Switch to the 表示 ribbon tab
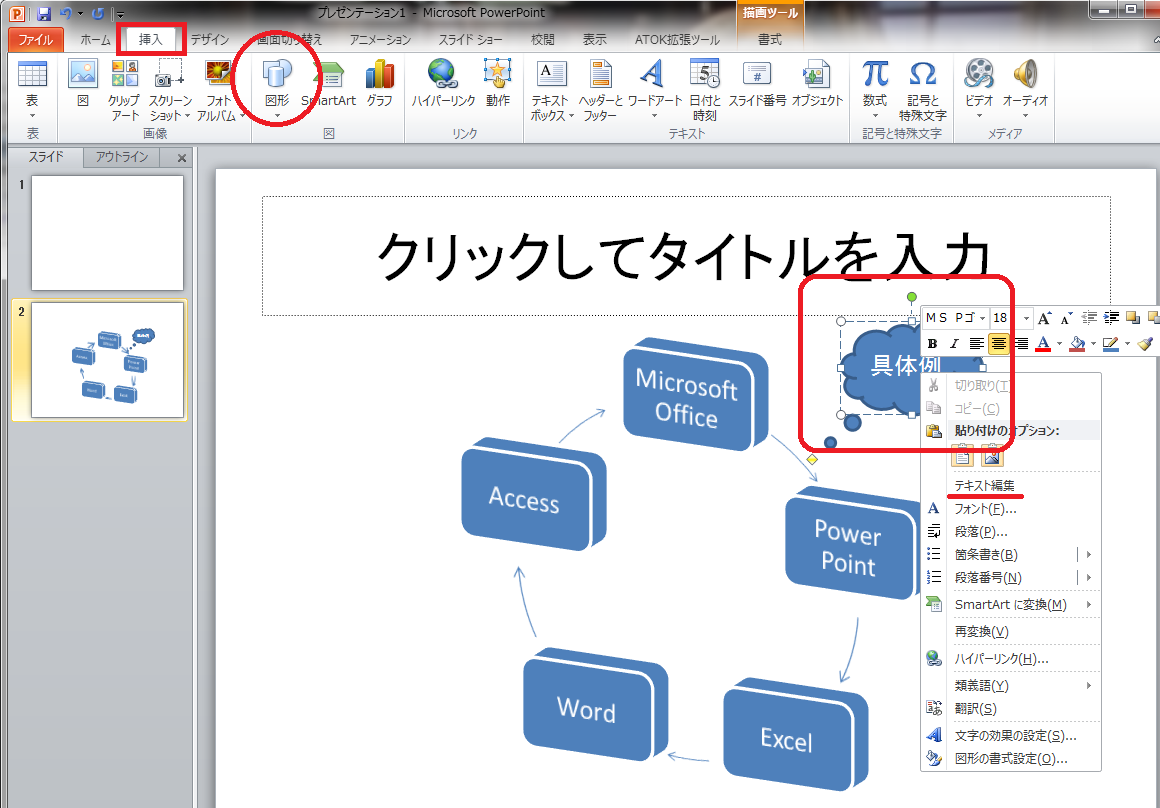This screenshot has height=808, width=1160. (x=594, y=39)
